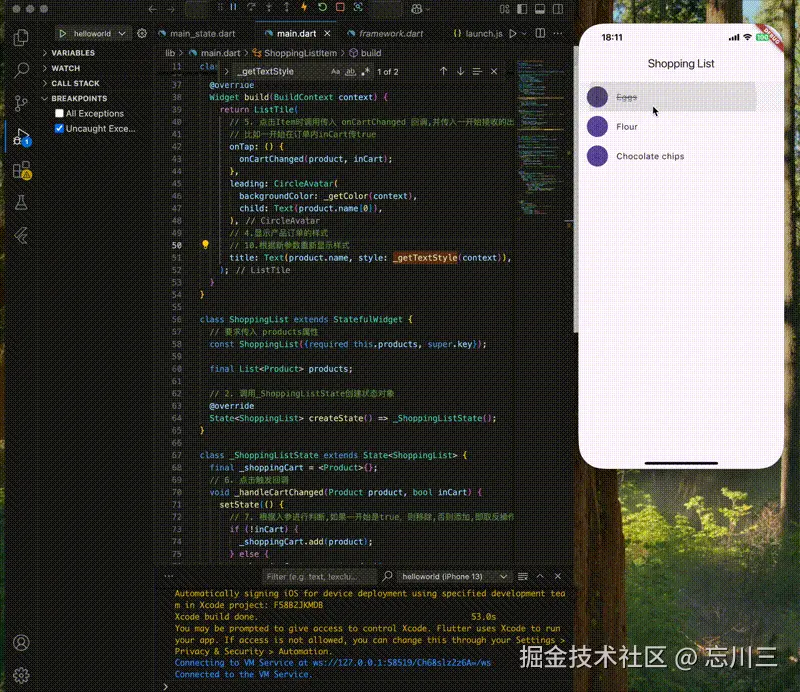The height and width of the screenshot is (692, 800).
Task: Customize layout icon in title bar
Action: pos(505,9)
